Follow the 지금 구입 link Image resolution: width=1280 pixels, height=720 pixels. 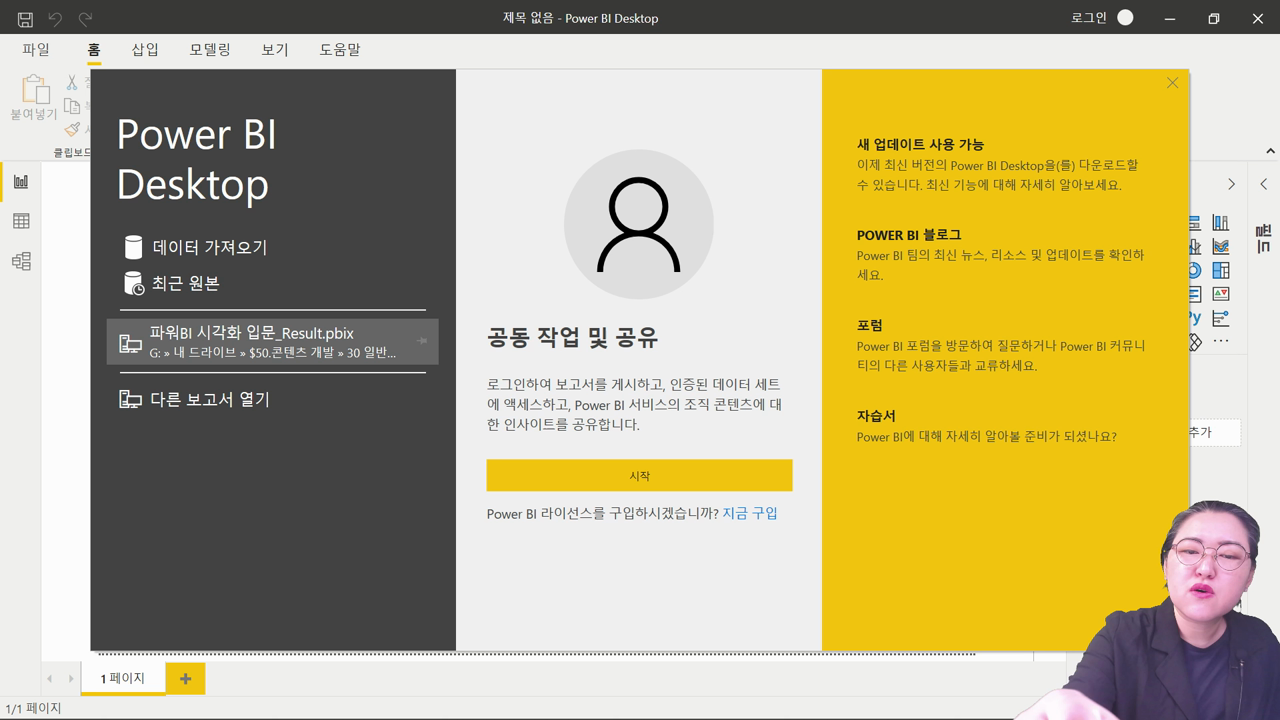750,513
